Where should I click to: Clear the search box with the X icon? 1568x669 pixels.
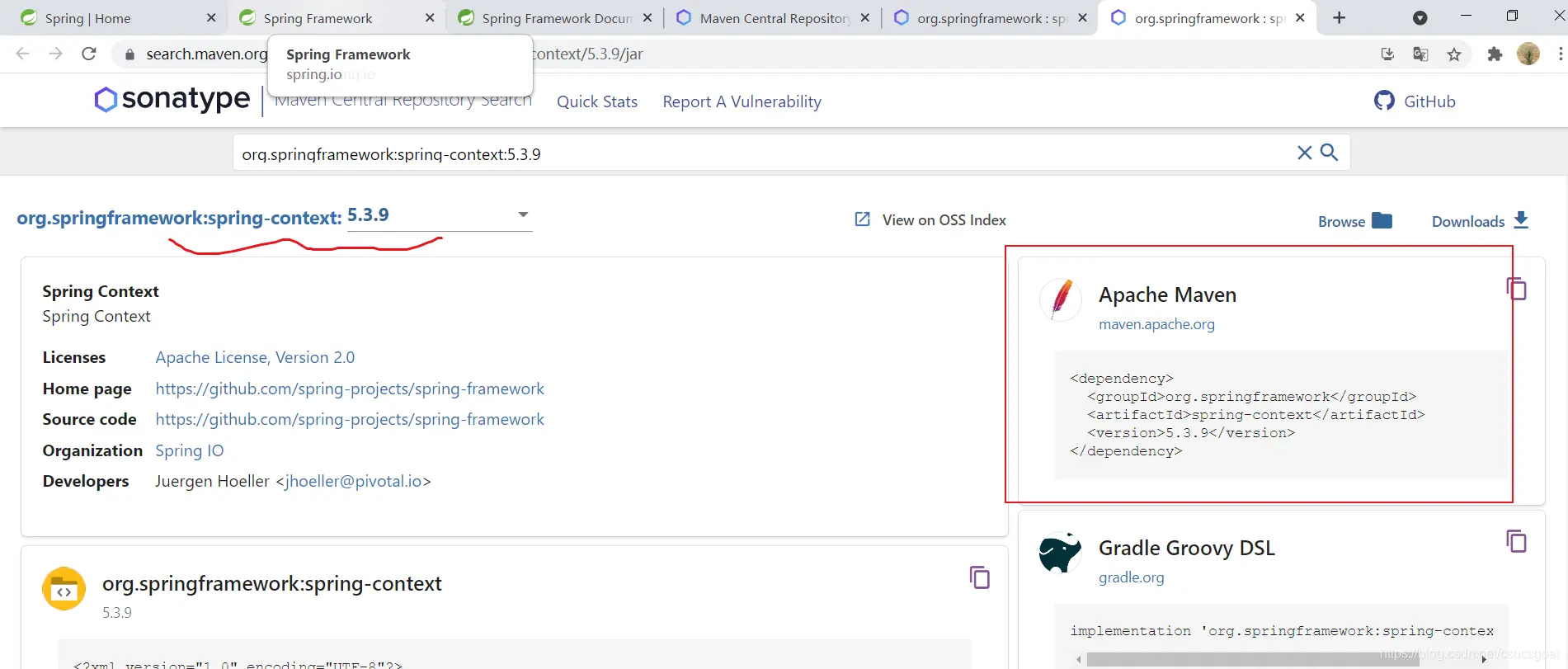pyautogui.click(x=1304, y=153)
